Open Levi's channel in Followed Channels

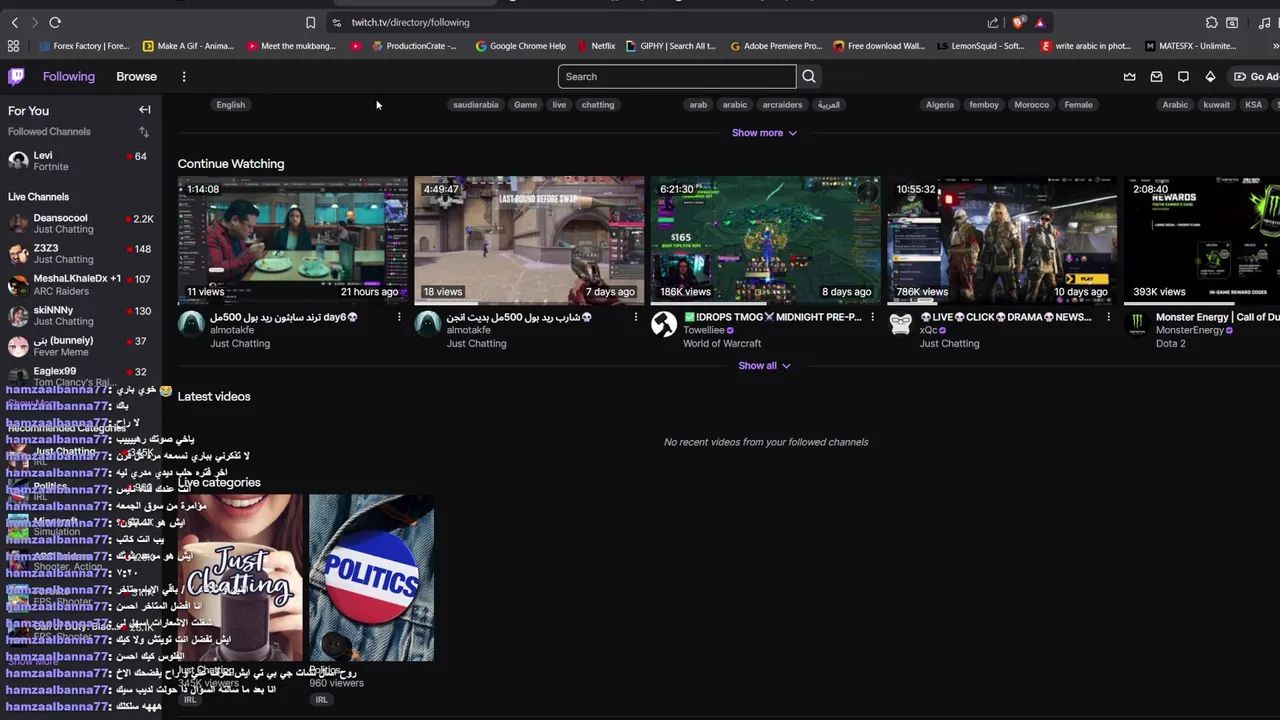80,161
